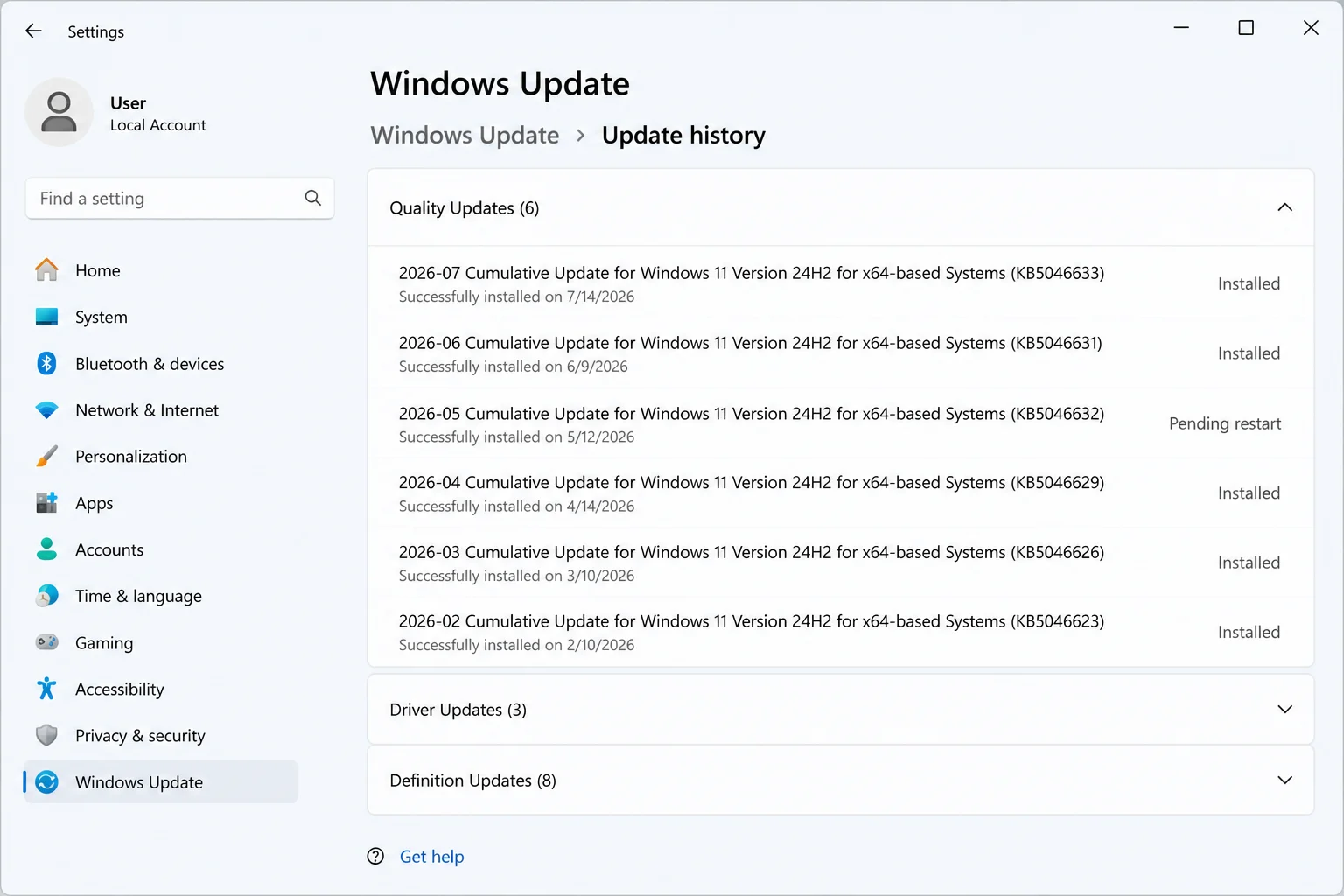Click the Quality Updates (6) header label
Viewport: 1344px width, 896px height.
tap(464, 208)
